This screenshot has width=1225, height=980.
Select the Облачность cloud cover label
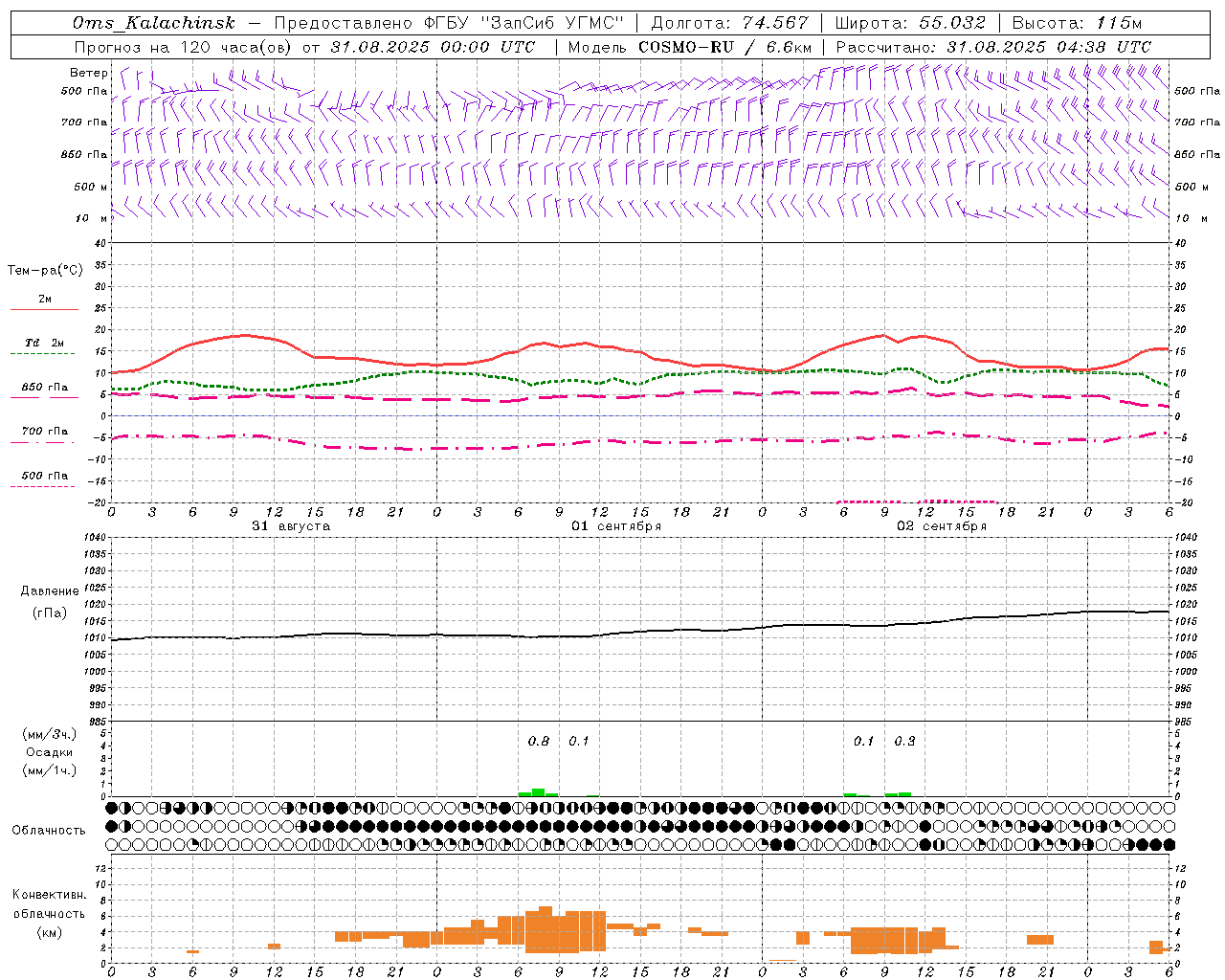click(49, 831)
